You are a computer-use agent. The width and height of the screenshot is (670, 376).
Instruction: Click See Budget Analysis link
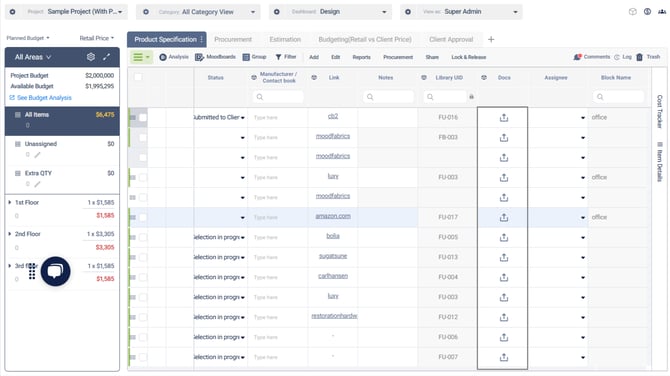coord(41,98)
